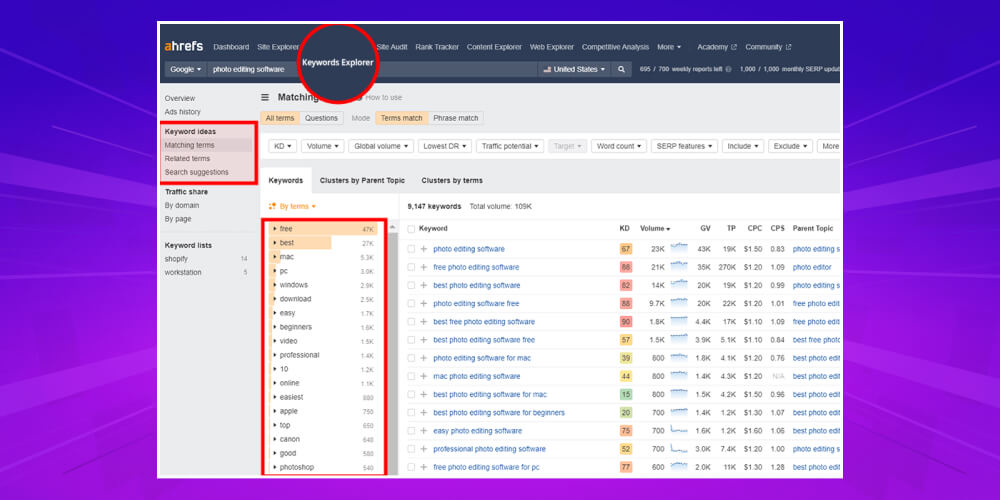This screenshot has height=500, width=1000.
Task: Sort table by Volume column
Action: tap(655, 228)
